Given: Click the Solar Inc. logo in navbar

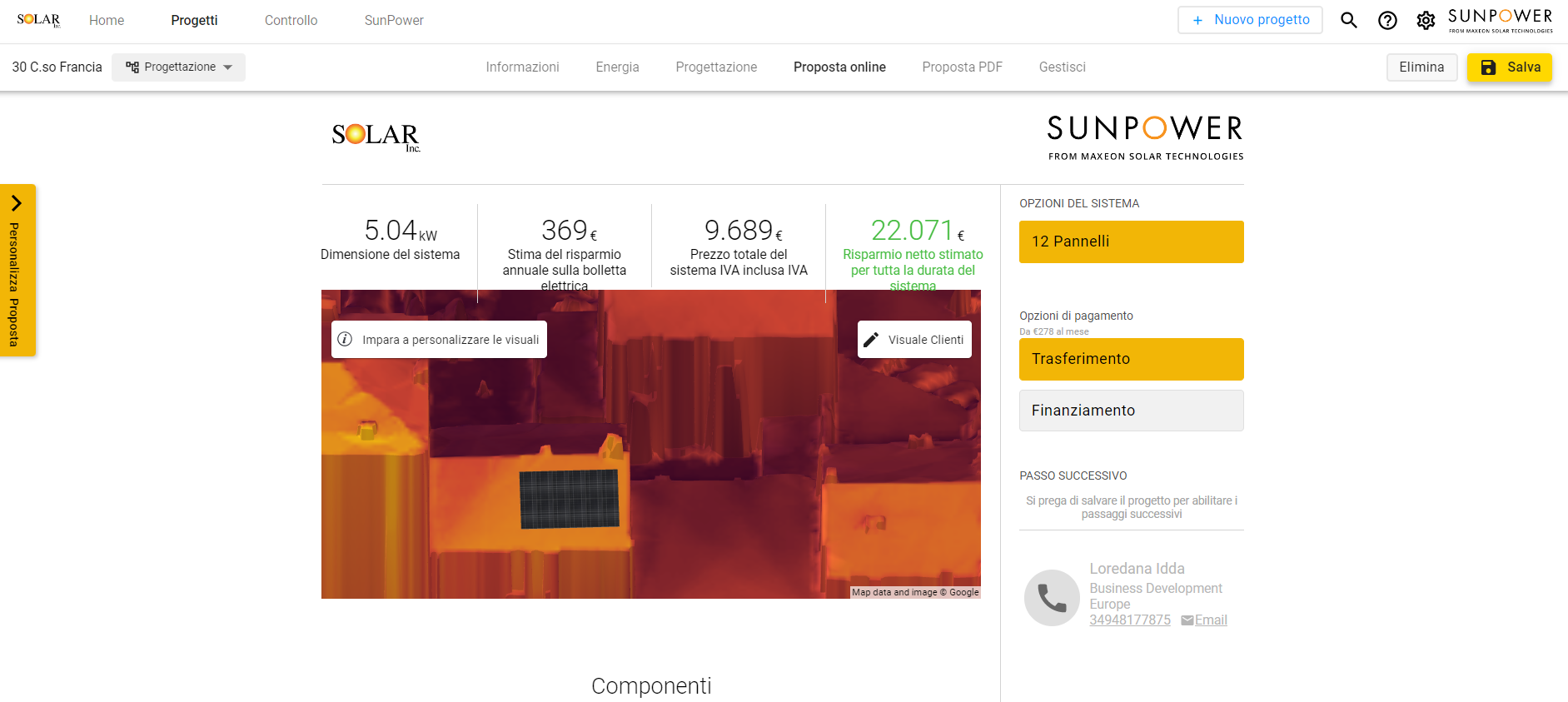Looking at the screenshot, I should click(38, 20).
